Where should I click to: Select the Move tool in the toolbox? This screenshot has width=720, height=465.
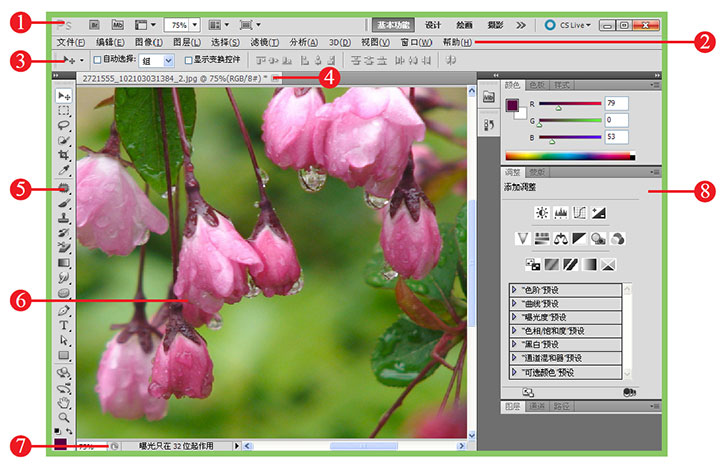(64, 96)
